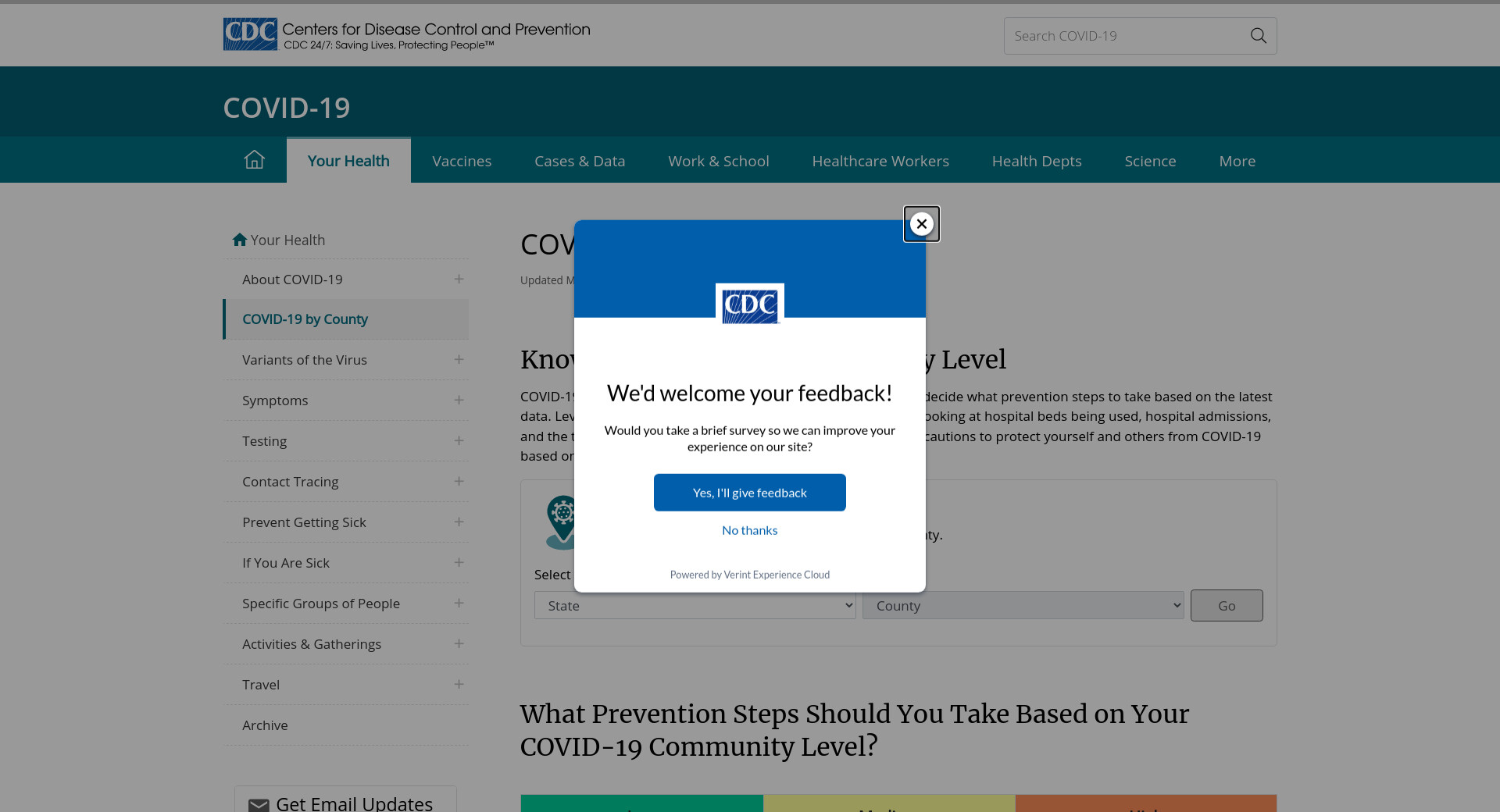
Task: Decline survey with No thanks
Action: (750, 530)
